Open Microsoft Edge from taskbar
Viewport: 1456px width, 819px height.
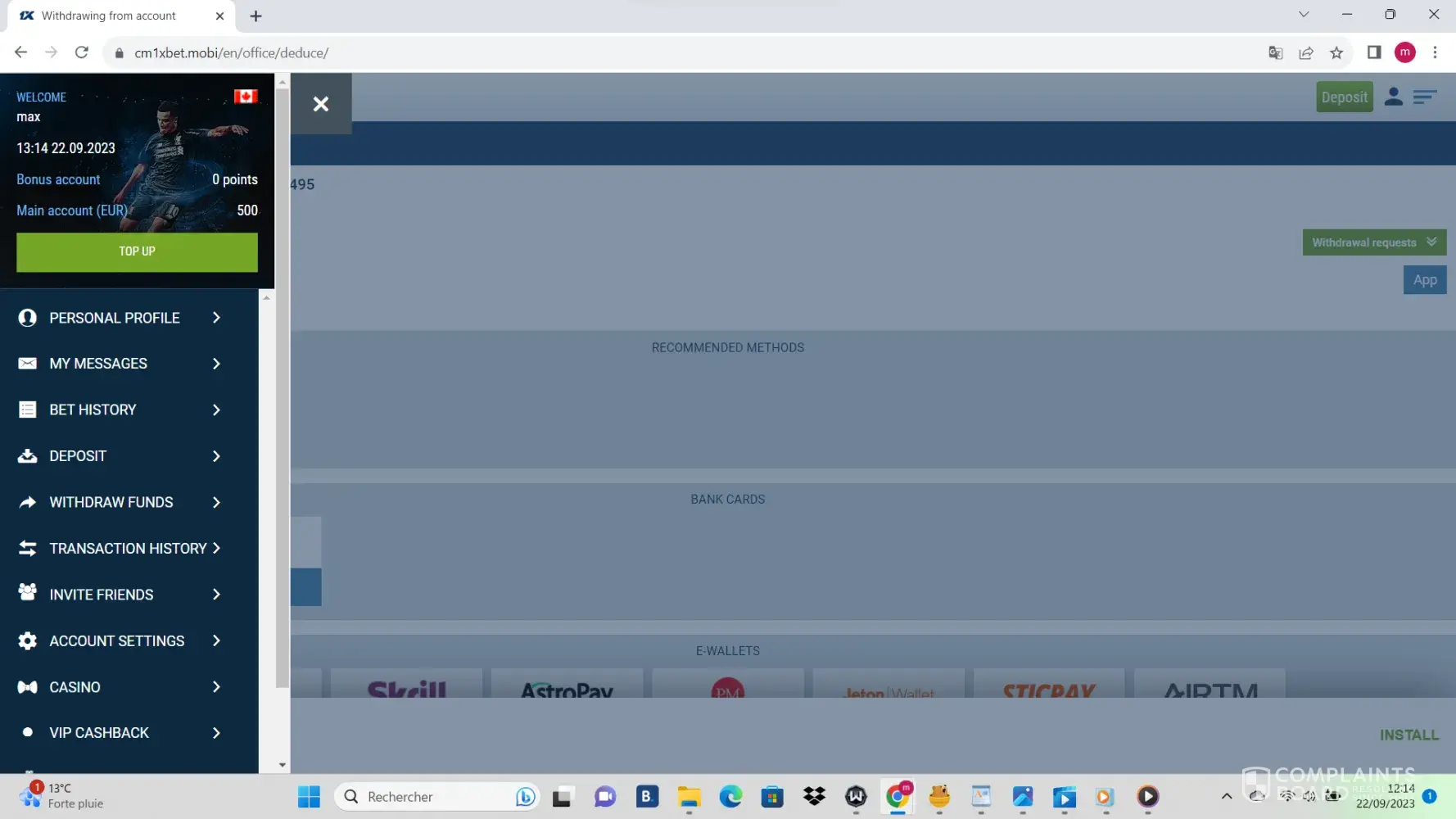tap(730, 796)
